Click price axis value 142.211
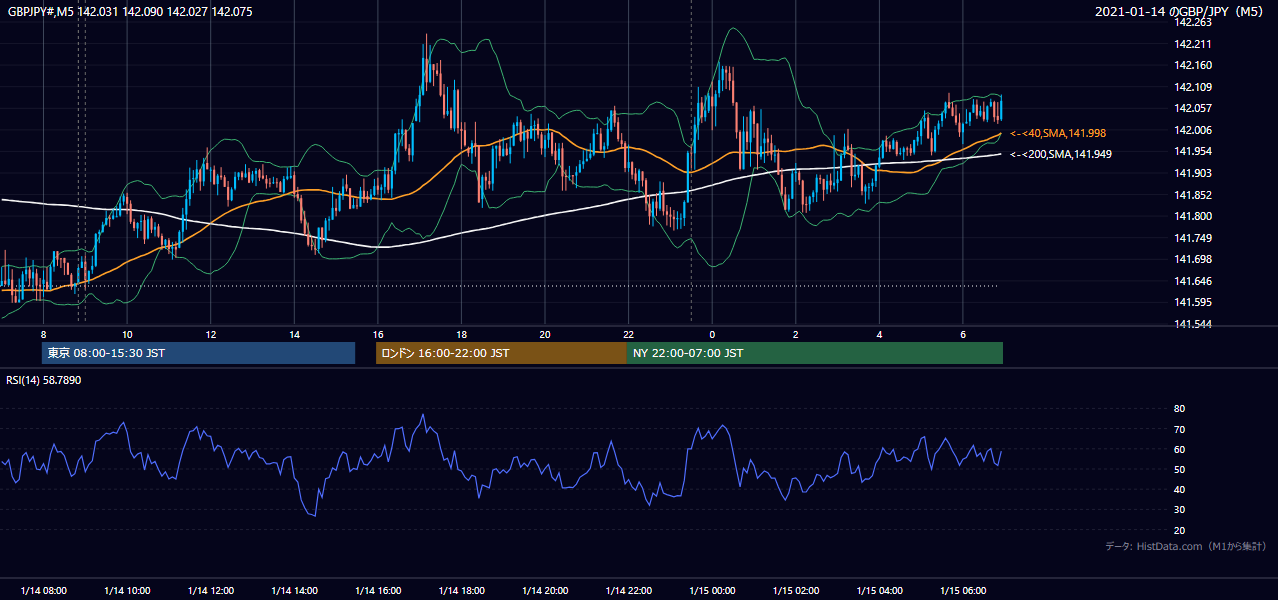 click(1194, 44)
